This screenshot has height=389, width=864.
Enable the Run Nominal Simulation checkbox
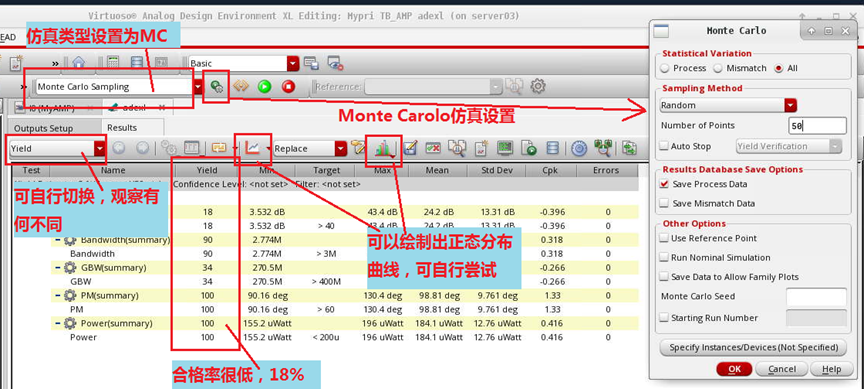664,257
